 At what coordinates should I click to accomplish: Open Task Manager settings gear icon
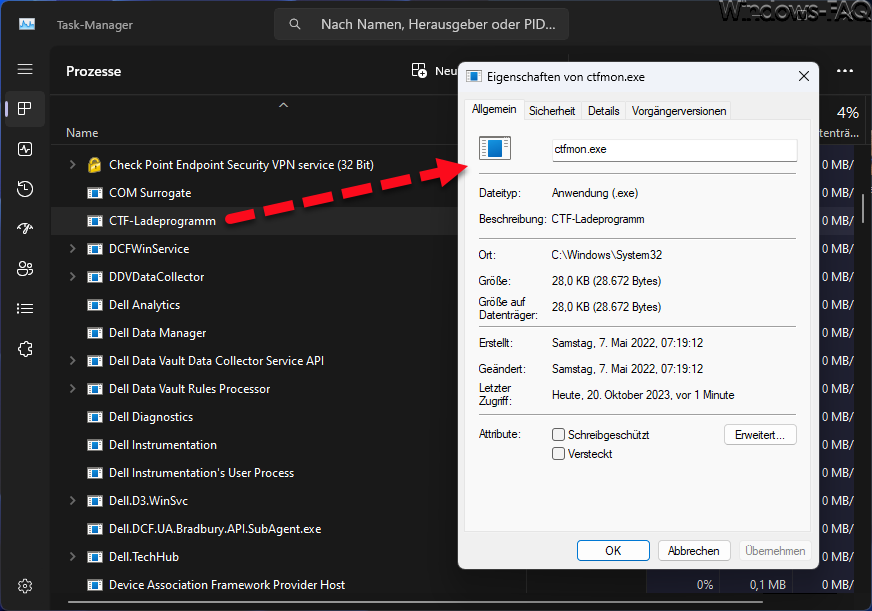[25, 586]
